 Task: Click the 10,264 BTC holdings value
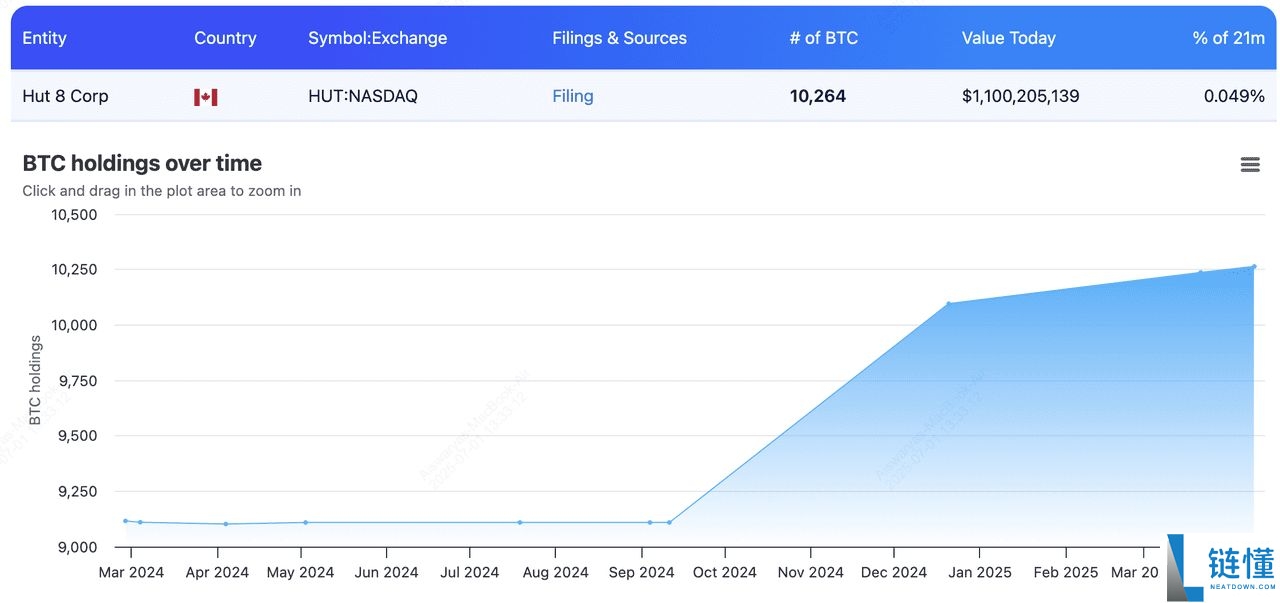pyautogui.click(x=818, y=96)
